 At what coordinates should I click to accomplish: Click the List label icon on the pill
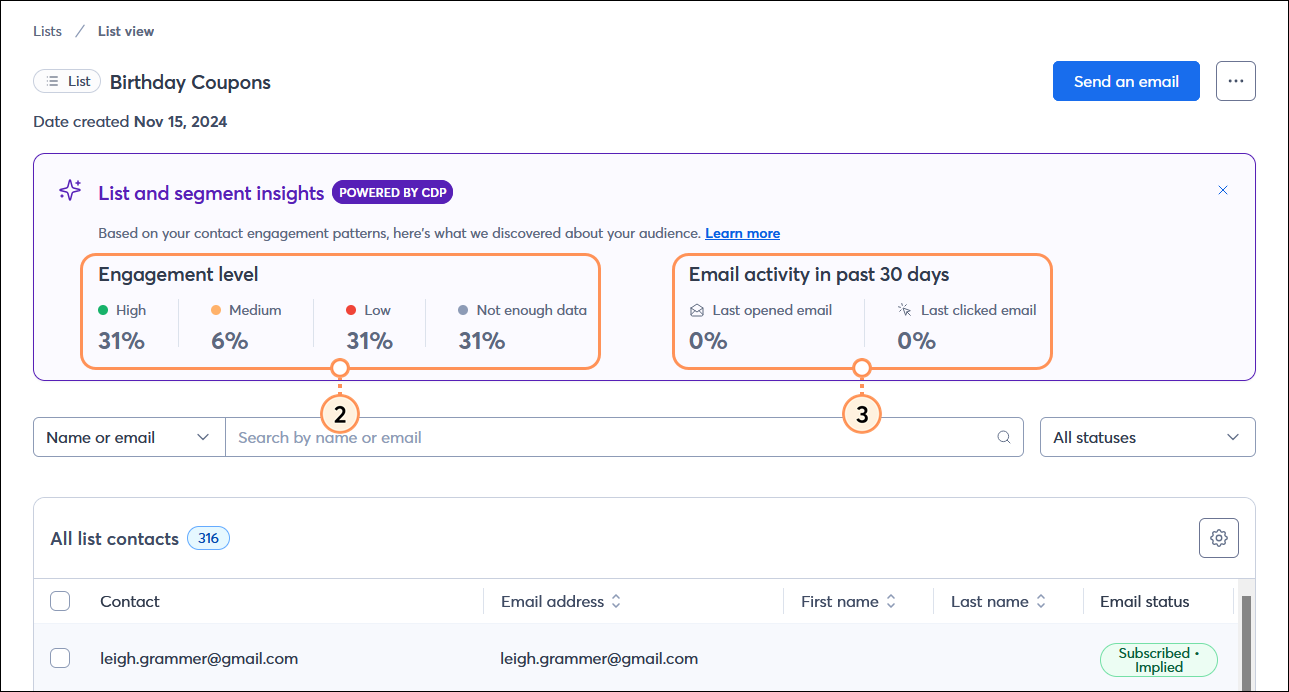point(49,80)
